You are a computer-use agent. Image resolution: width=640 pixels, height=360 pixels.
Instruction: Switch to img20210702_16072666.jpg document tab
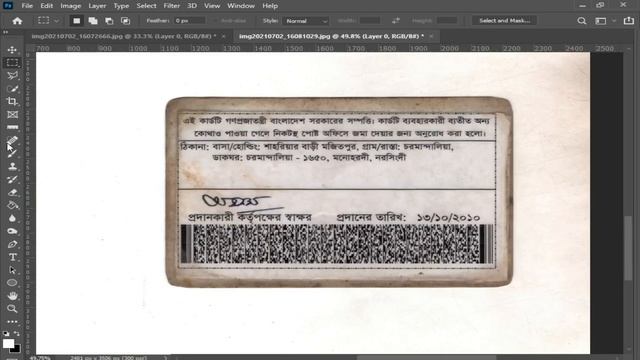point(124,36)
